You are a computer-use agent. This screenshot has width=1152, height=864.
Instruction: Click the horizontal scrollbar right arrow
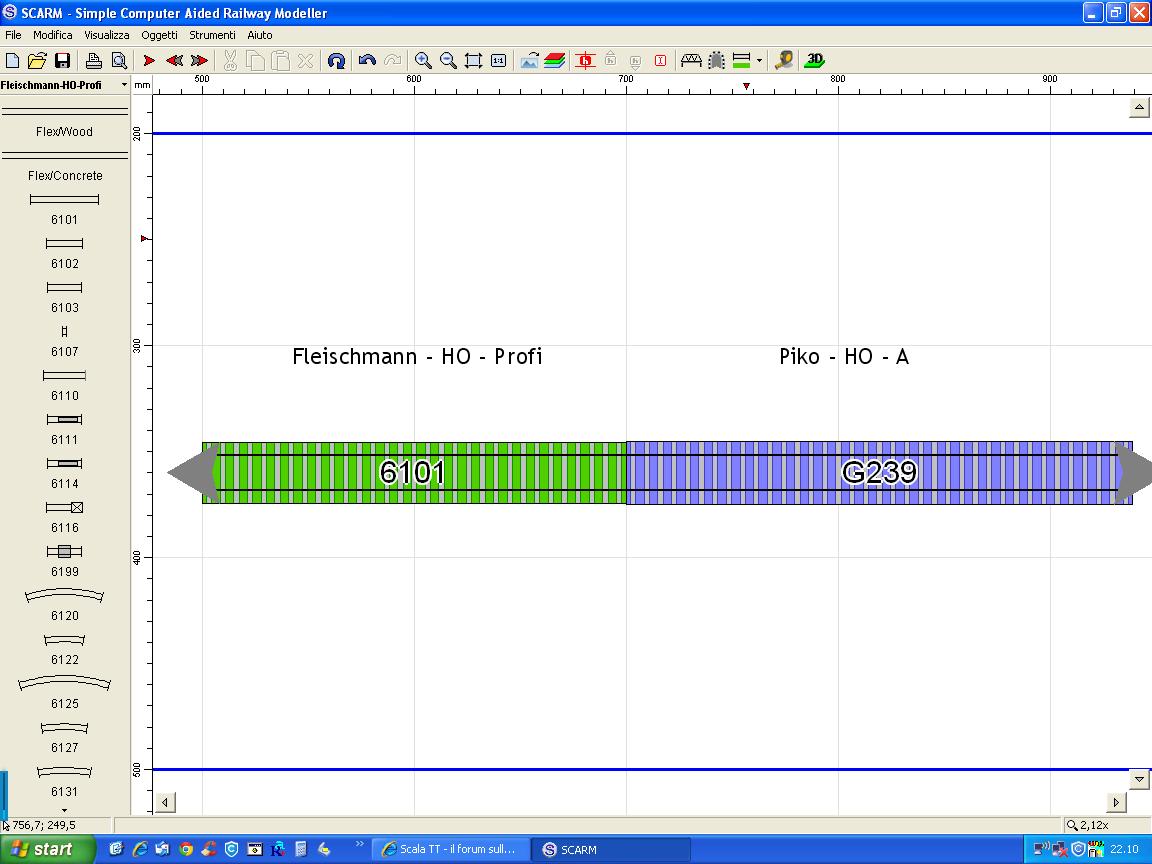pyautogui.click(x=1116, y=802)
